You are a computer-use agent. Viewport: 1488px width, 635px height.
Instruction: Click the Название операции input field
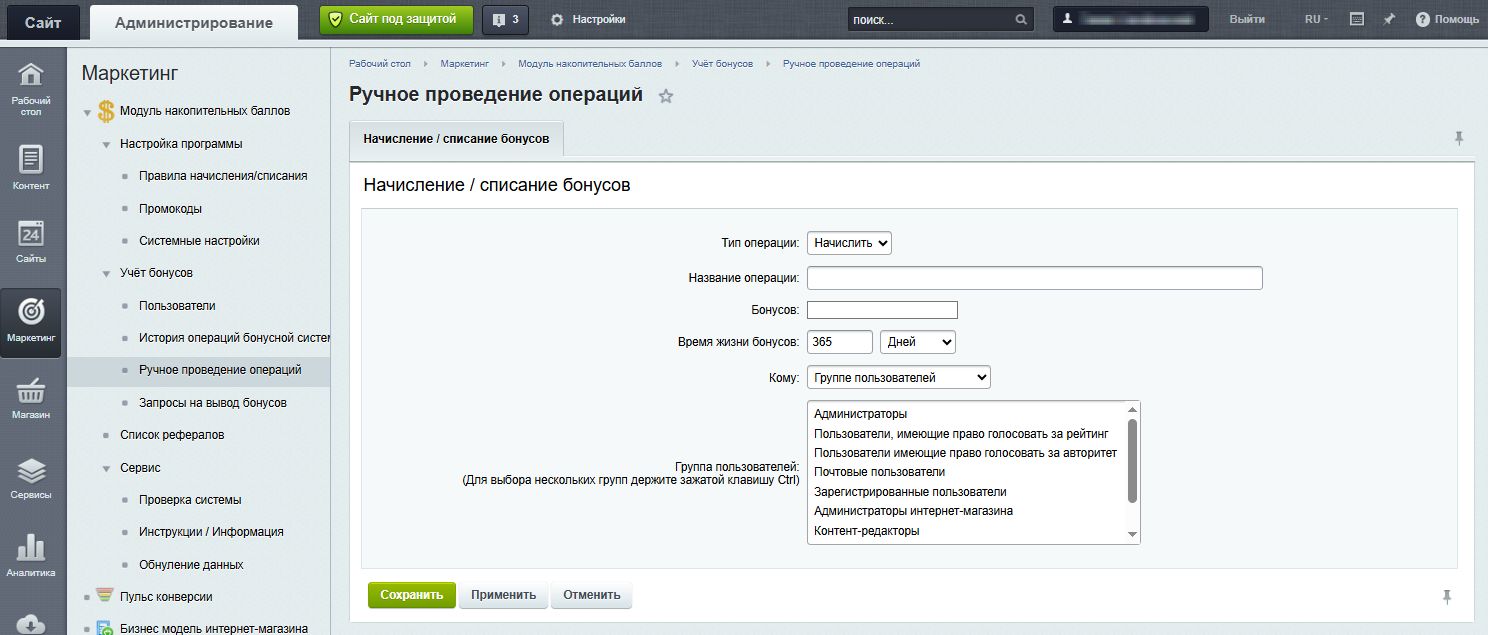point(1034,278)
